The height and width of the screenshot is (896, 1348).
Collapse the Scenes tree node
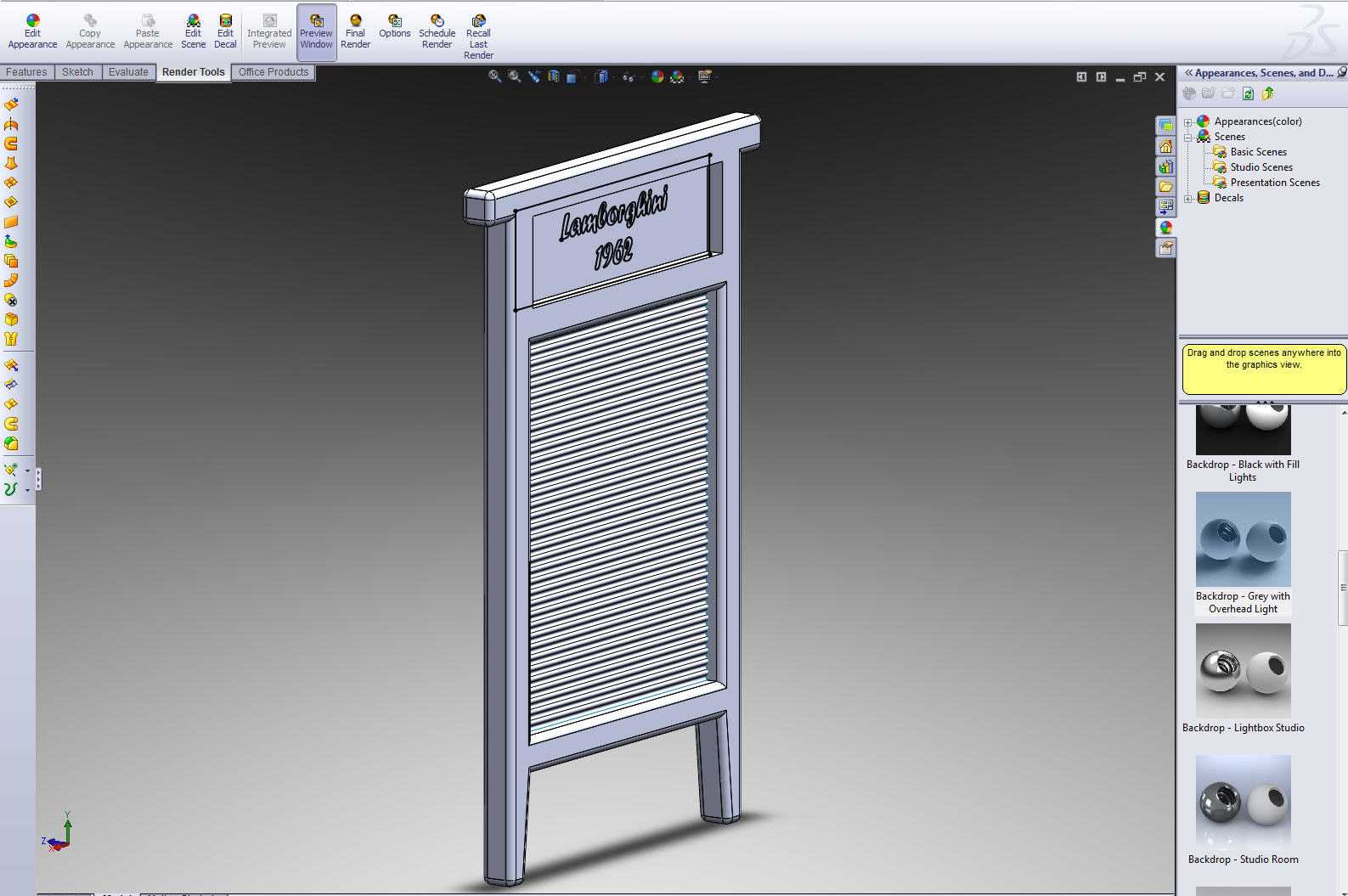tap(1188, 138)
